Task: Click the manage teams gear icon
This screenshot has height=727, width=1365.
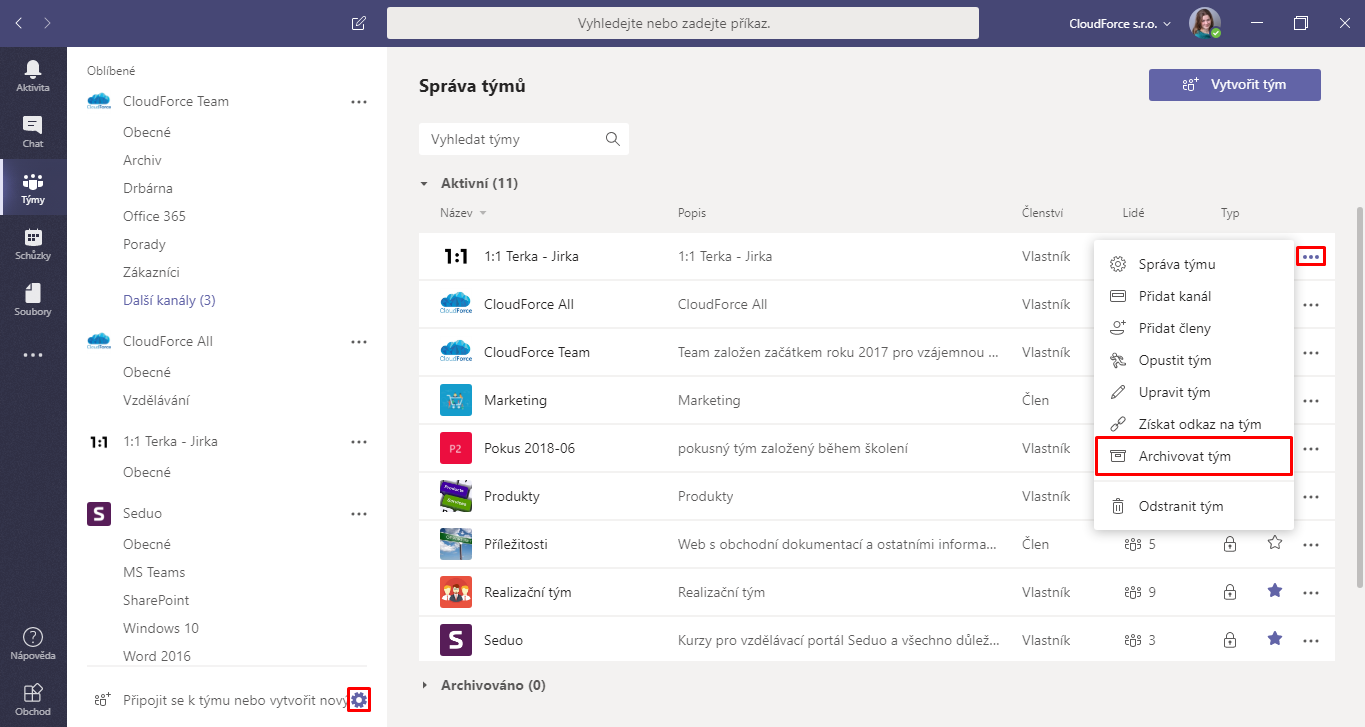Action: pyautogui.click(x=359, y=700)
